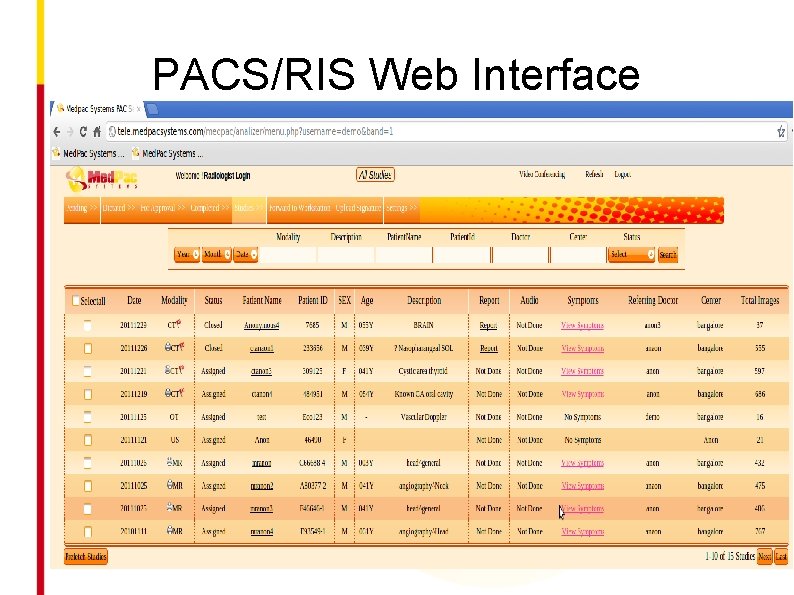Open the Settings >> menu
Image resolution: width=794 pixels, height=595 pixels.
401,208
